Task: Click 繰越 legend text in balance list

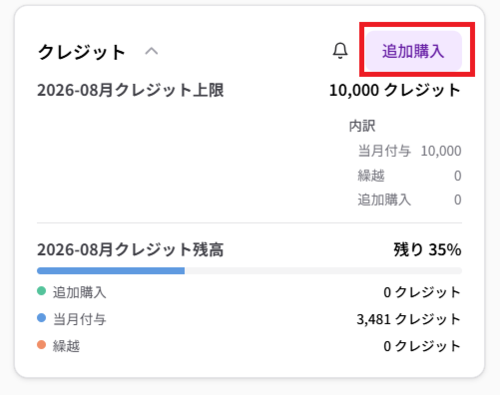Action: 66,346
